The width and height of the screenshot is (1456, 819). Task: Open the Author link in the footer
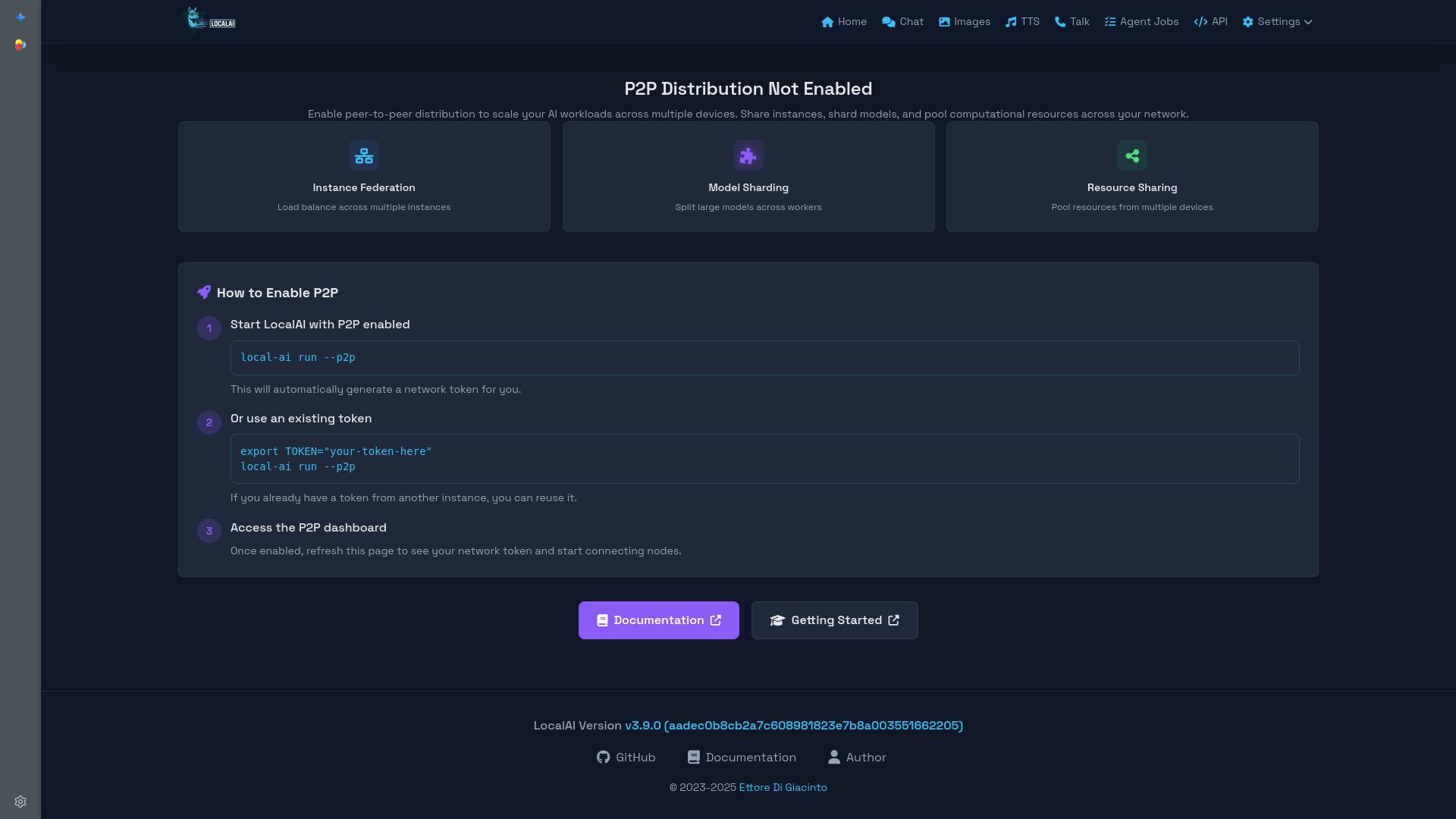[x=857, y=757]
